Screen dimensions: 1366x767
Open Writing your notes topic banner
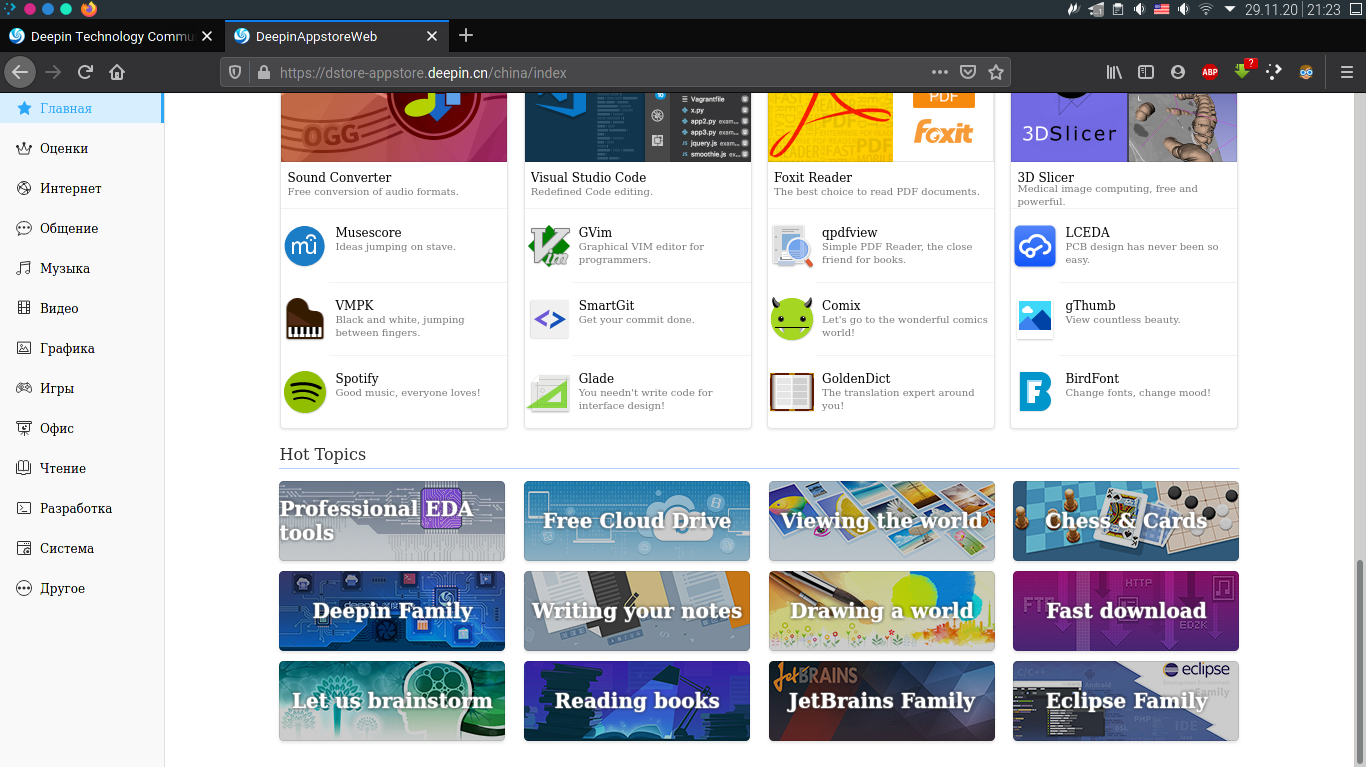tap(637, 611)
